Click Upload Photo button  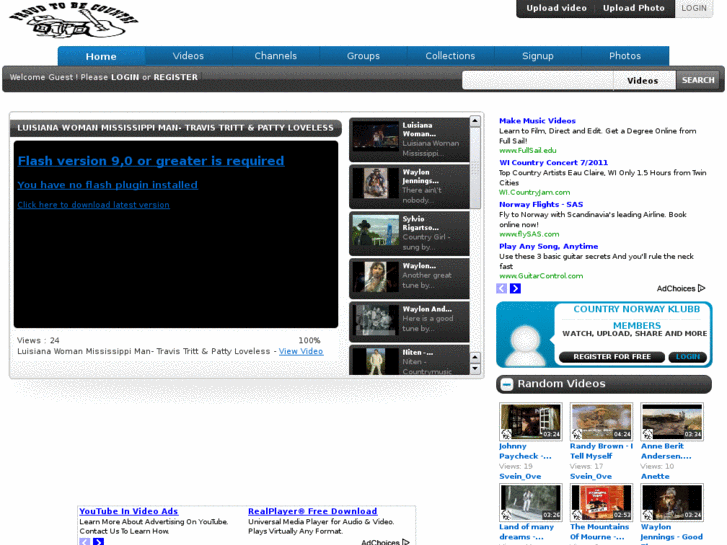[x=633, y=8]
